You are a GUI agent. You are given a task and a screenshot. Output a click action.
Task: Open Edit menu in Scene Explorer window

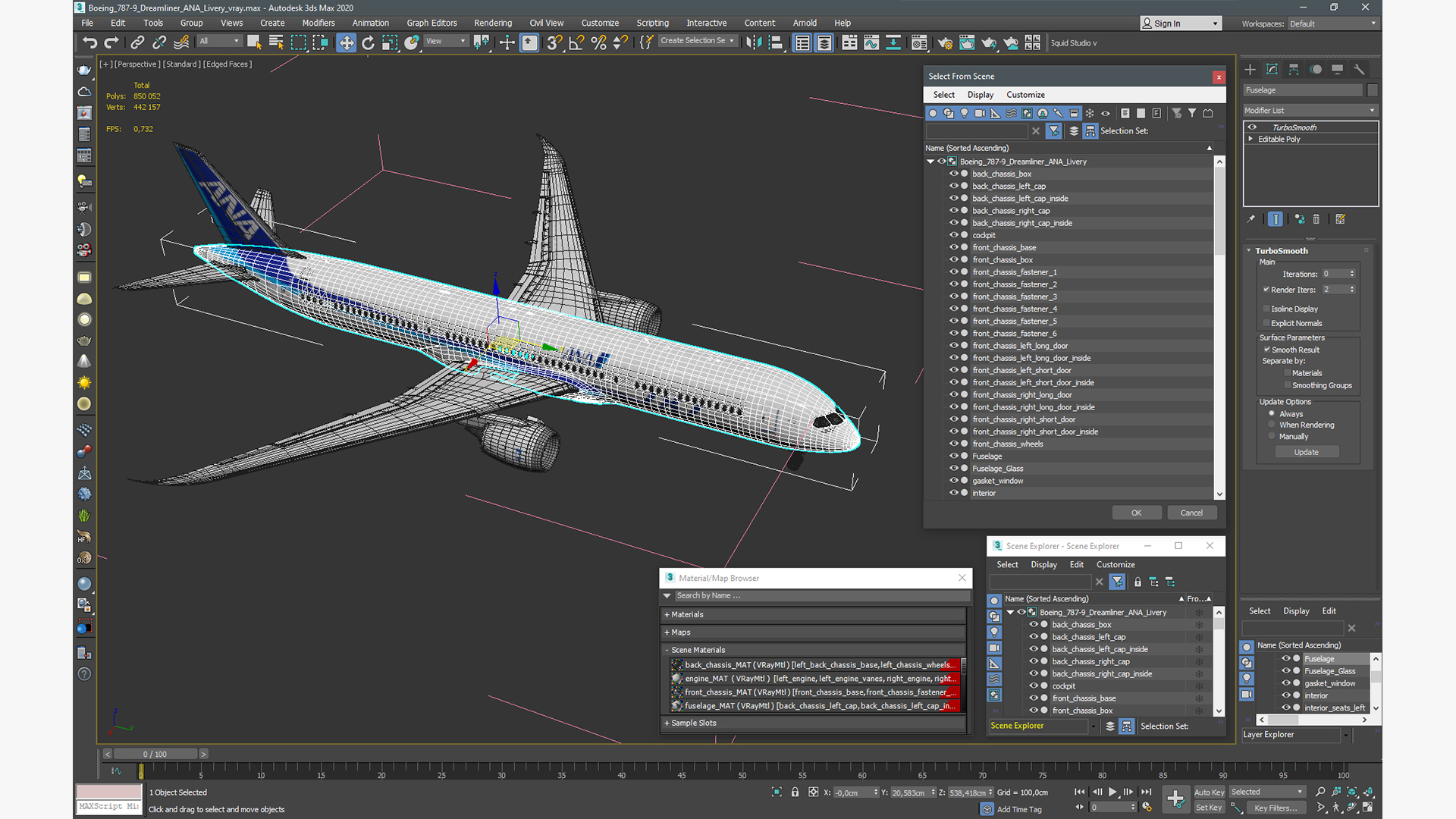point(1076,565)
